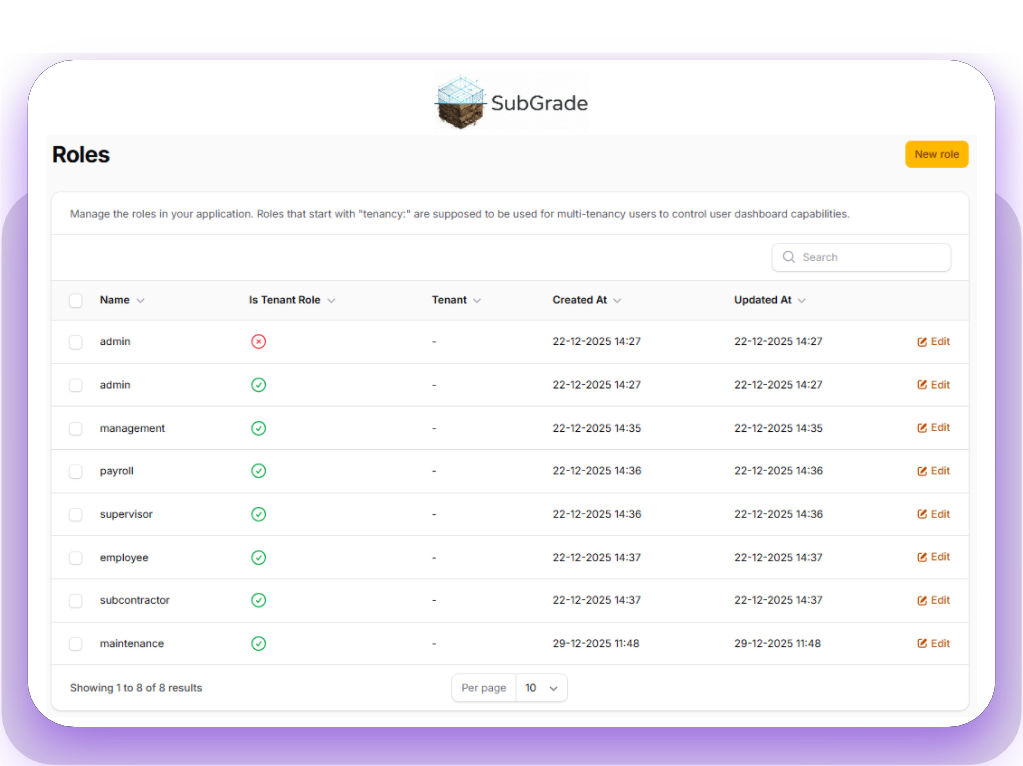
Task: Check the box for the management role
Action: pos(76,428)
